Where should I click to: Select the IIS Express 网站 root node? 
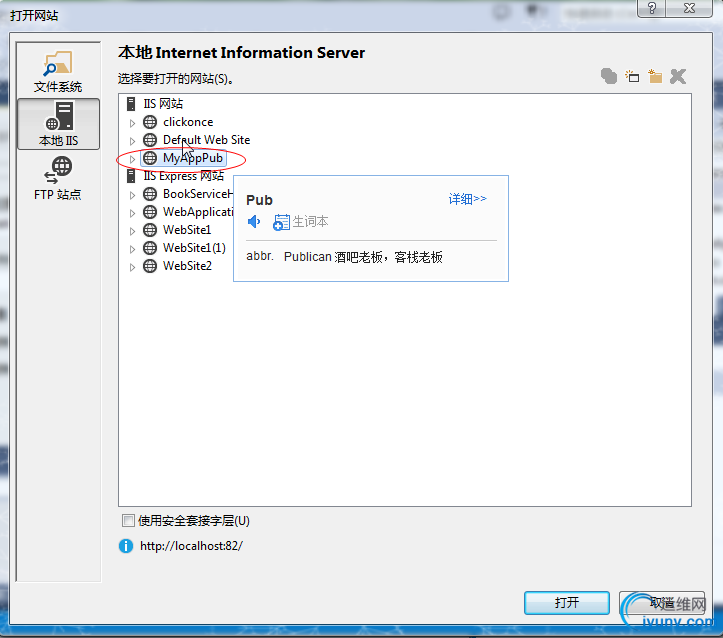click(184, 176)
